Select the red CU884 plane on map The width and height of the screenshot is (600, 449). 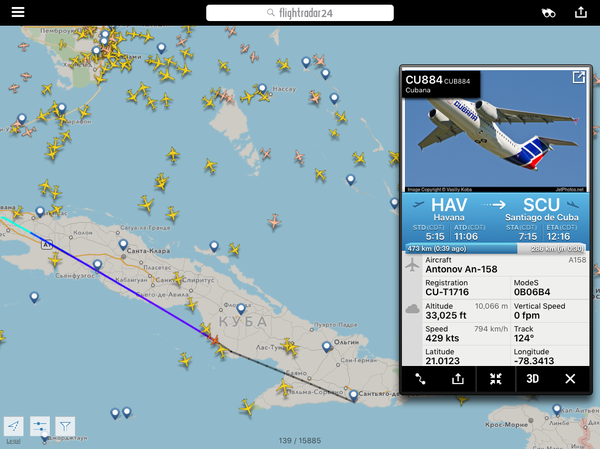(x=214, y=339)
